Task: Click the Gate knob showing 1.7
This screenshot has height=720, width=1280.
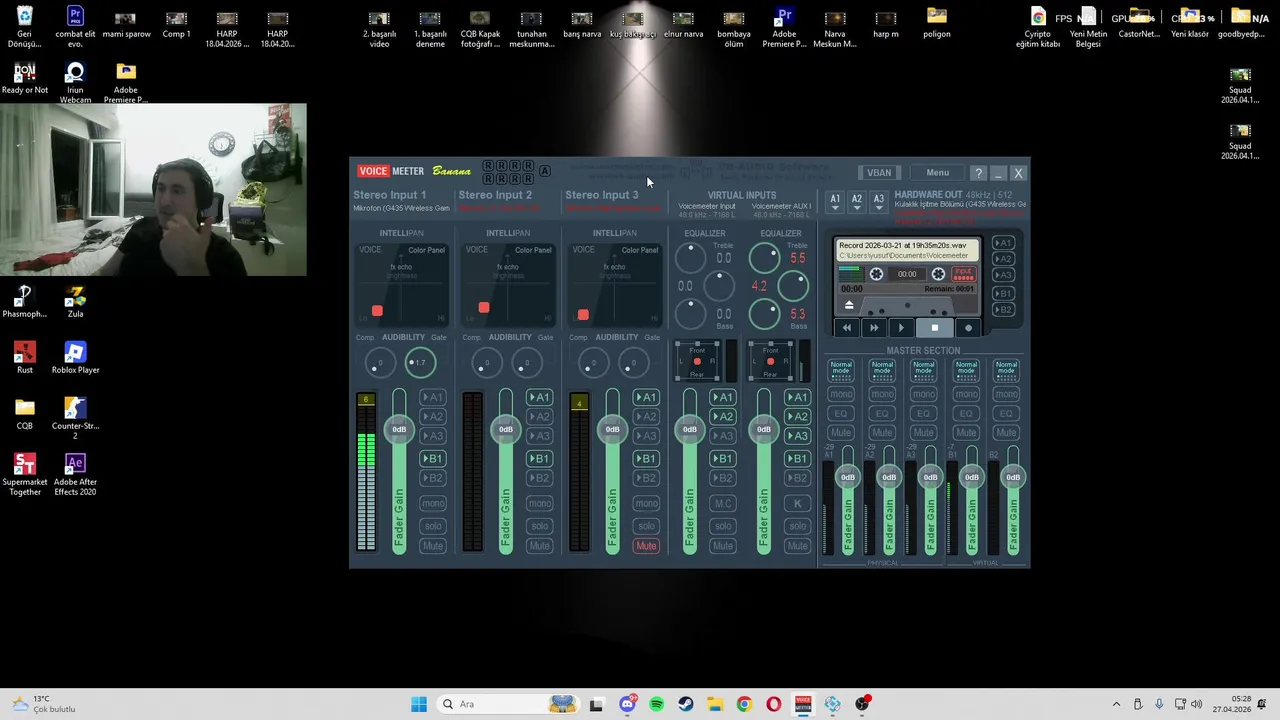Action: (419, 363)
